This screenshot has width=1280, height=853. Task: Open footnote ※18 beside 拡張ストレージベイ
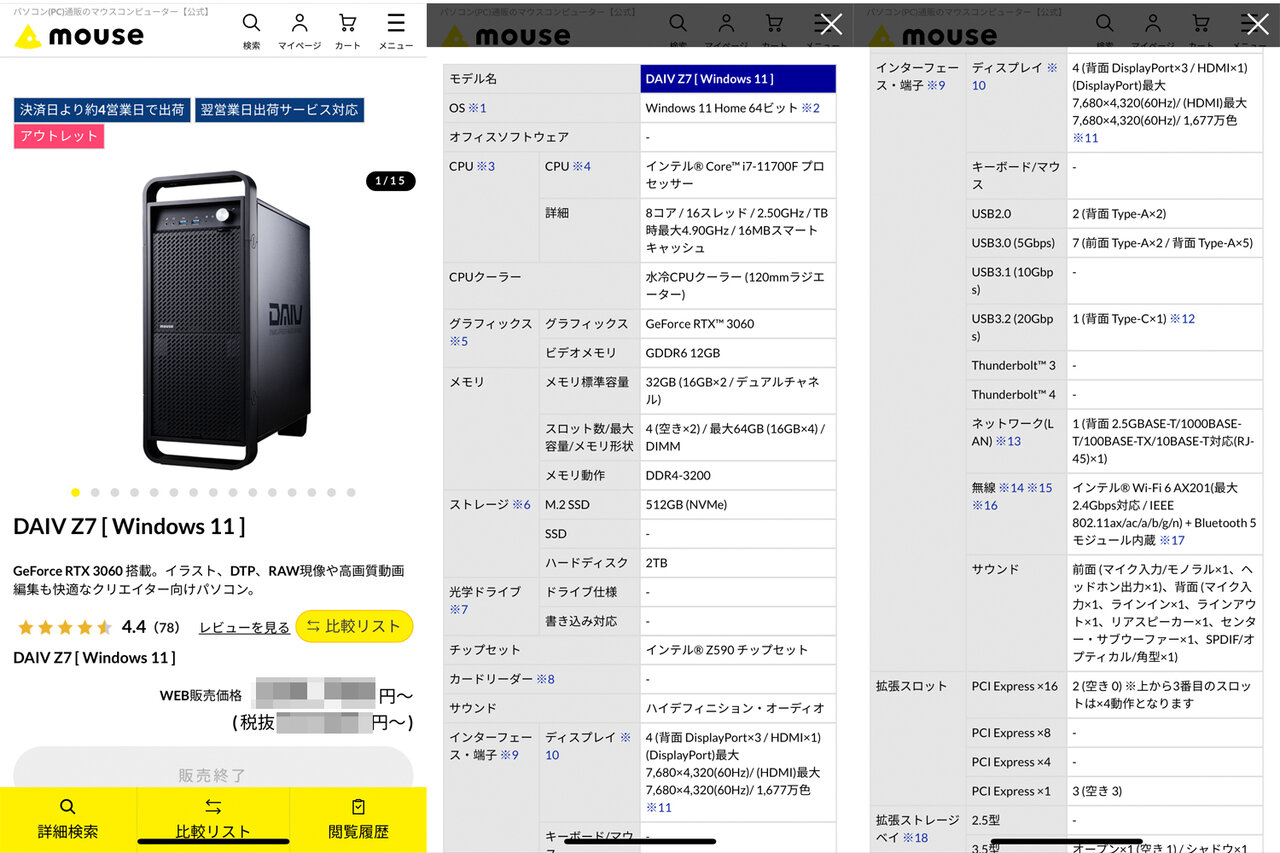[x=915, y=838]
